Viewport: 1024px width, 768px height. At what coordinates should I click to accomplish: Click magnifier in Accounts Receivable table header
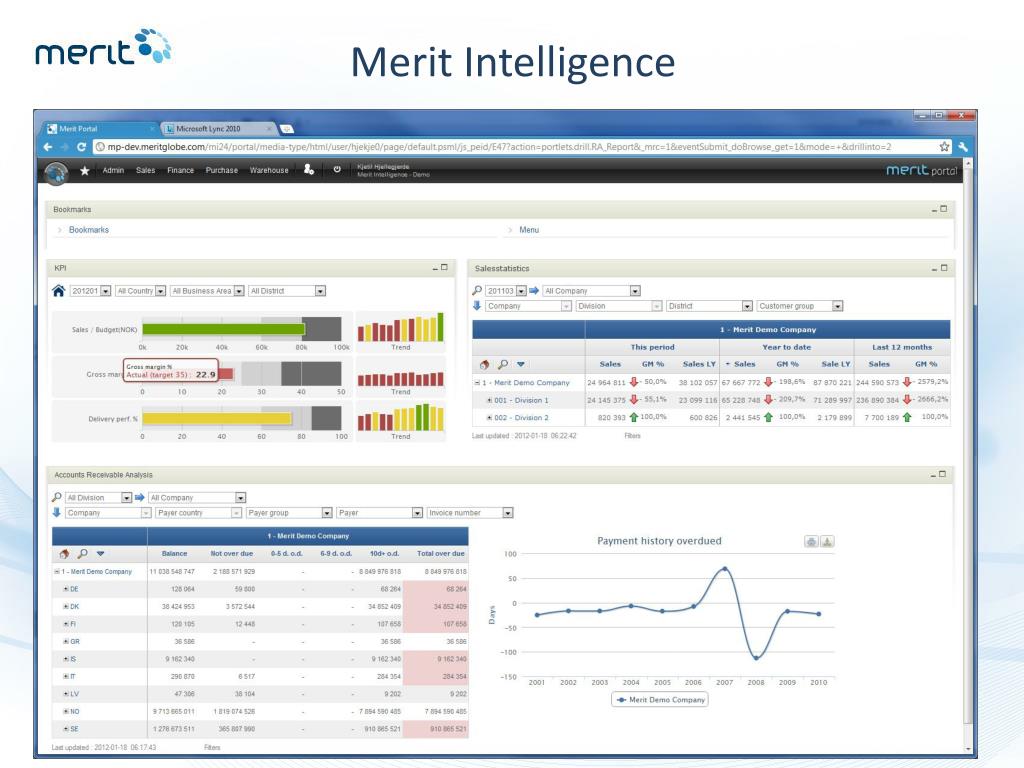pos(82,554)
